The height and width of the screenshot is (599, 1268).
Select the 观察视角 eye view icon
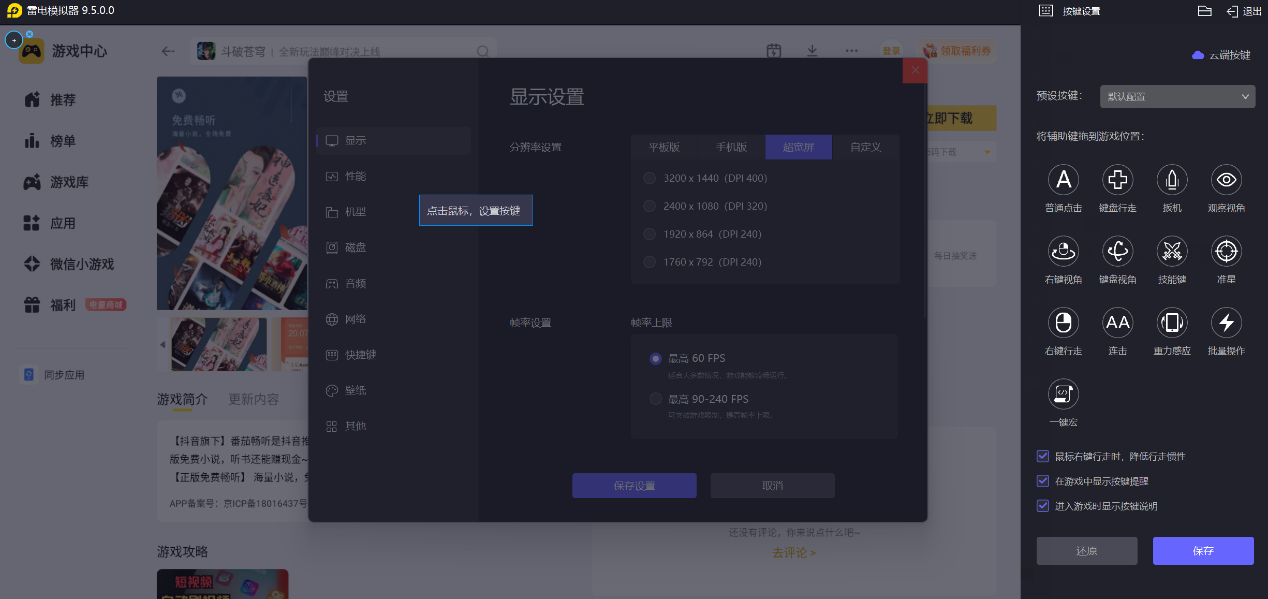tap(1226, 180)
